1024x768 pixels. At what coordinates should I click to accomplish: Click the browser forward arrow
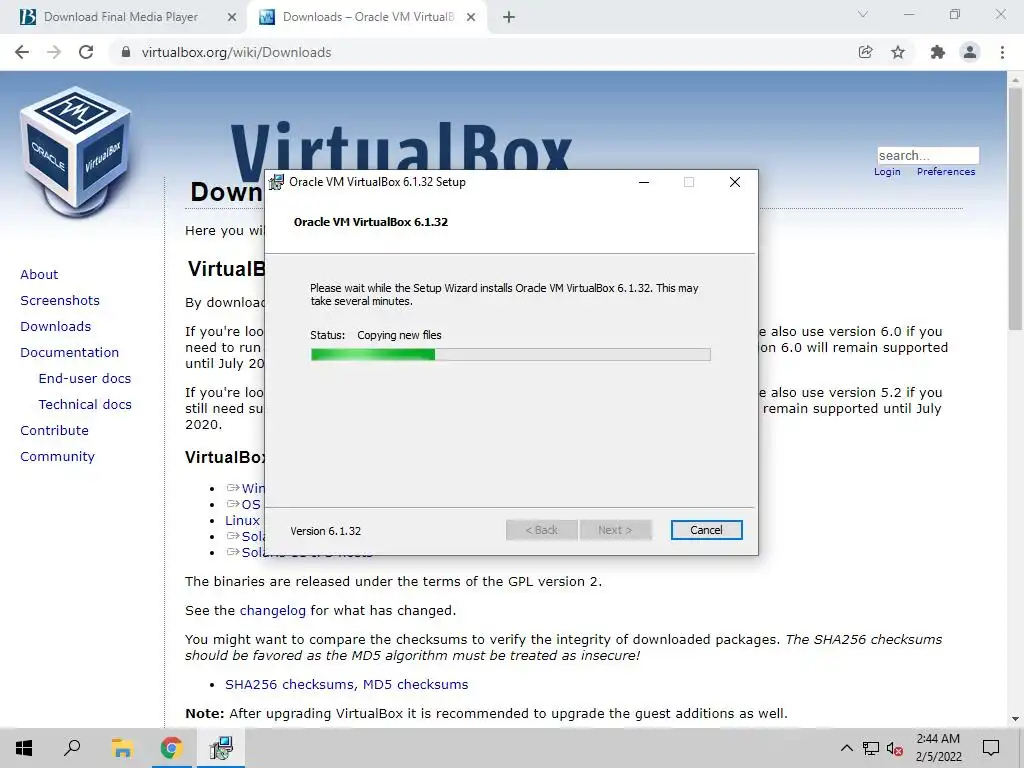54,52
